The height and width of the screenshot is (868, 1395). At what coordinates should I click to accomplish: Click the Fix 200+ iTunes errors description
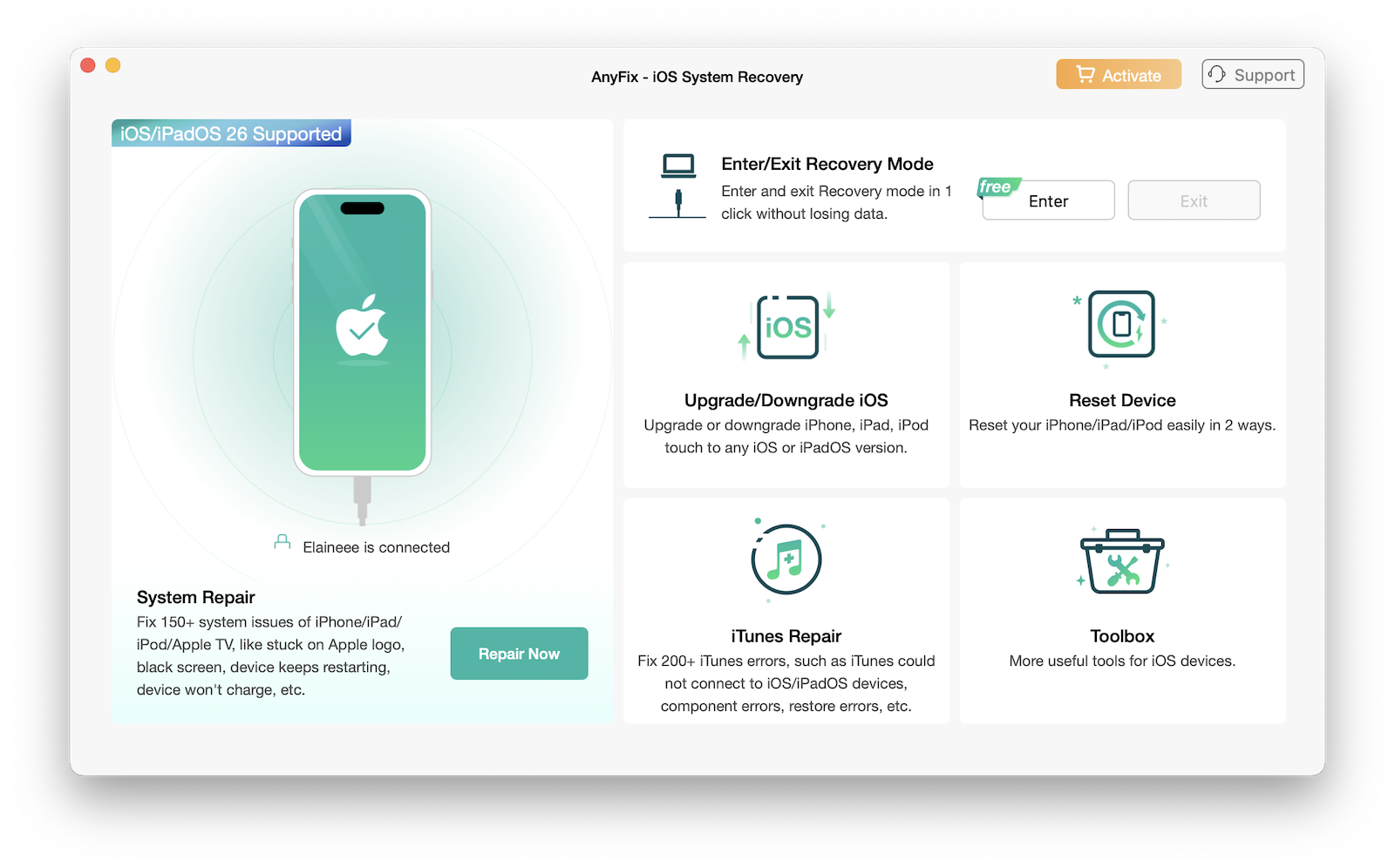click(x=786, y=683)
